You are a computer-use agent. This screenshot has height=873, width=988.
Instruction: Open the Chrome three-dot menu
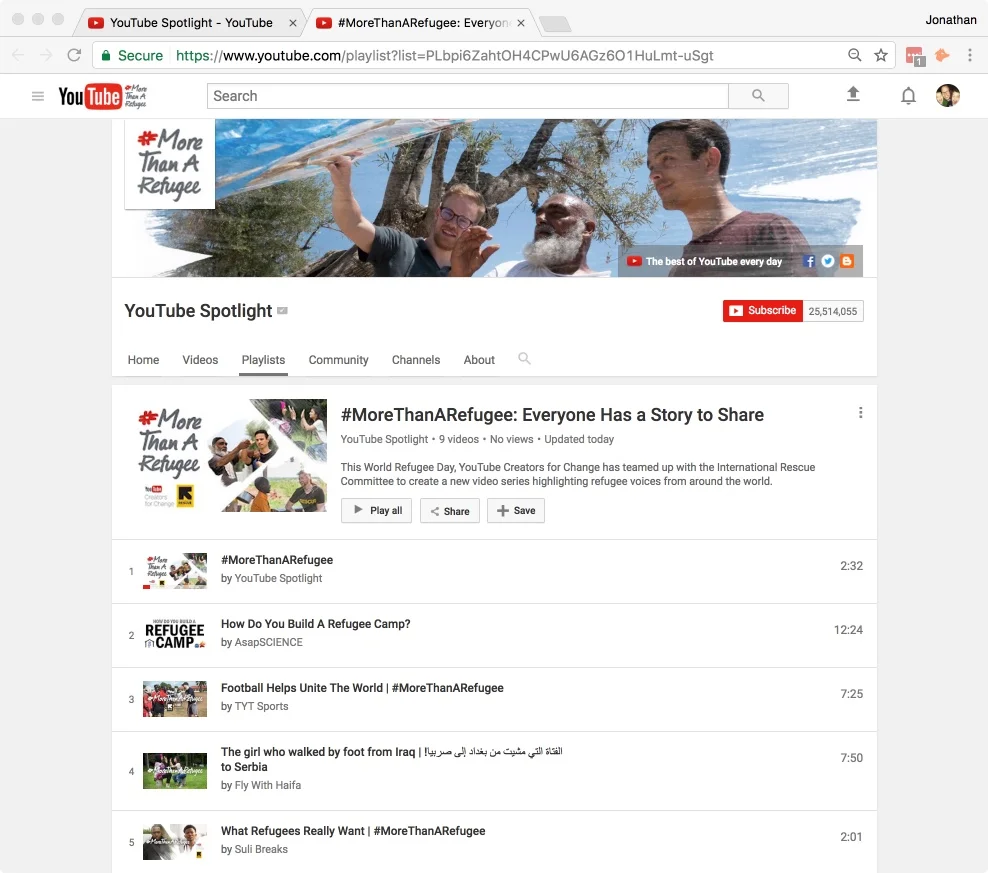coord(970,55)
